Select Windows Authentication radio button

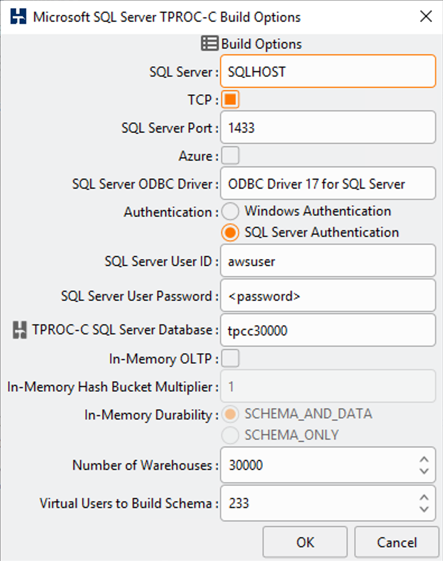pyautogui.click(x=230, y=211)
